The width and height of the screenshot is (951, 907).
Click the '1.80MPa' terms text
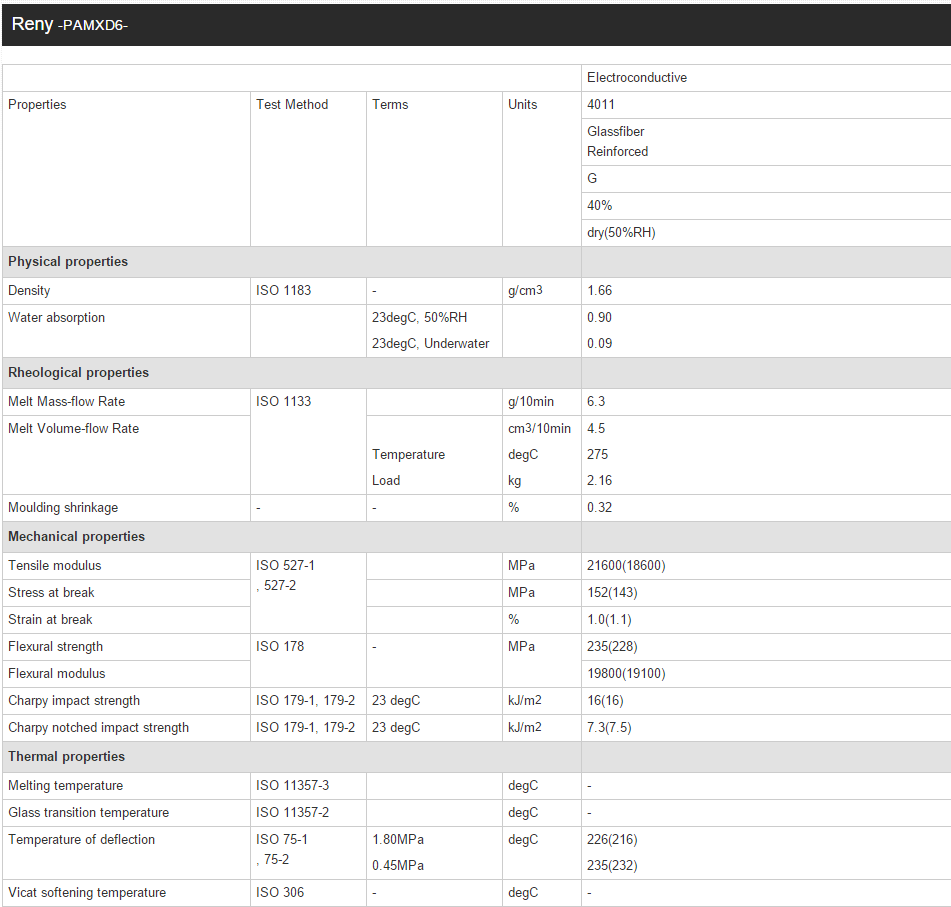[398, 840]
